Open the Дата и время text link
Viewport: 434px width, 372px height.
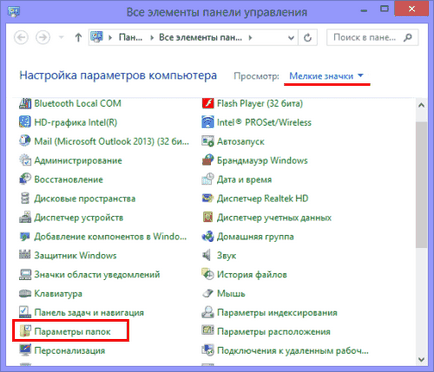click(x=244, y=180)
